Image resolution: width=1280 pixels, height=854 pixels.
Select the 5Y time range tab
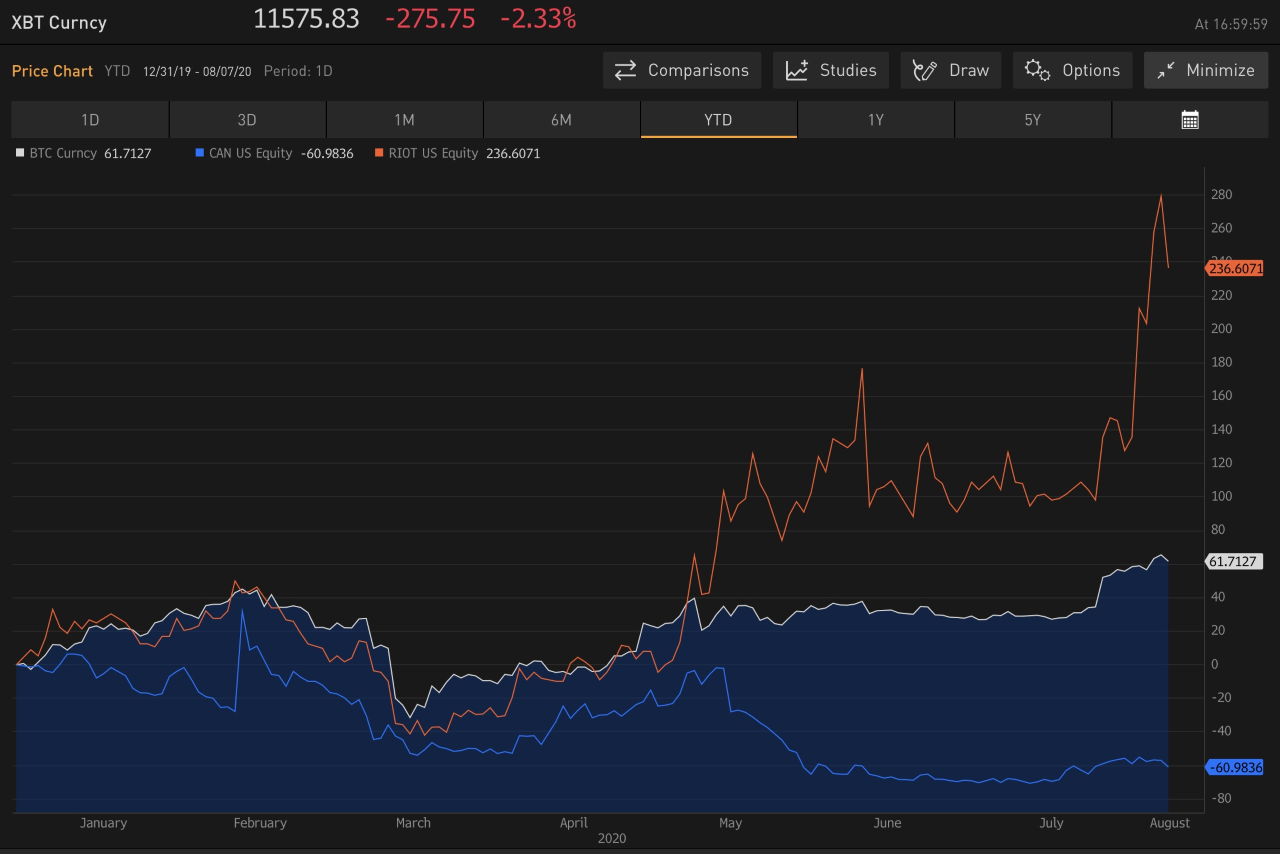point(1032,120)
